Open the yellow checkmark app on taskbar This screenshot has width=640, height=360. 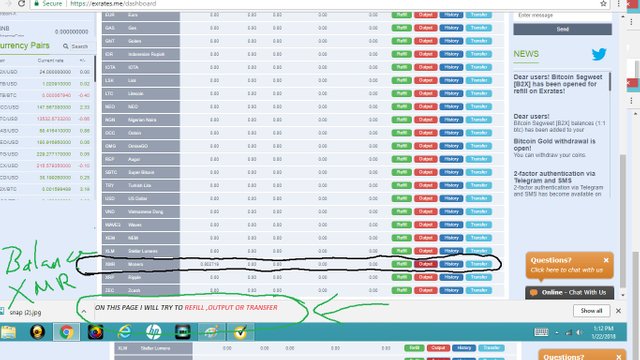(x=240, y=332)
